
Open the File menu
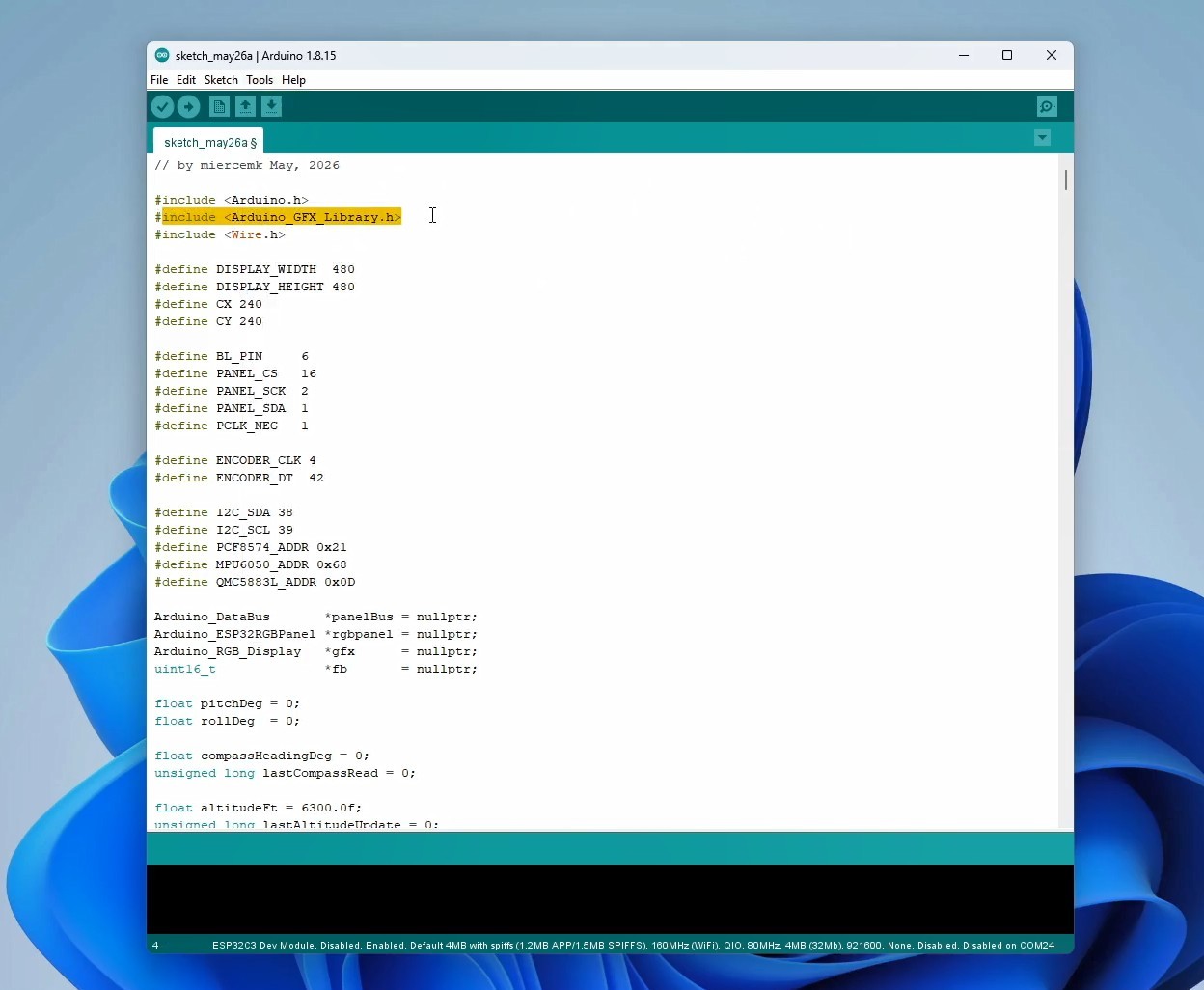[159, 80]
